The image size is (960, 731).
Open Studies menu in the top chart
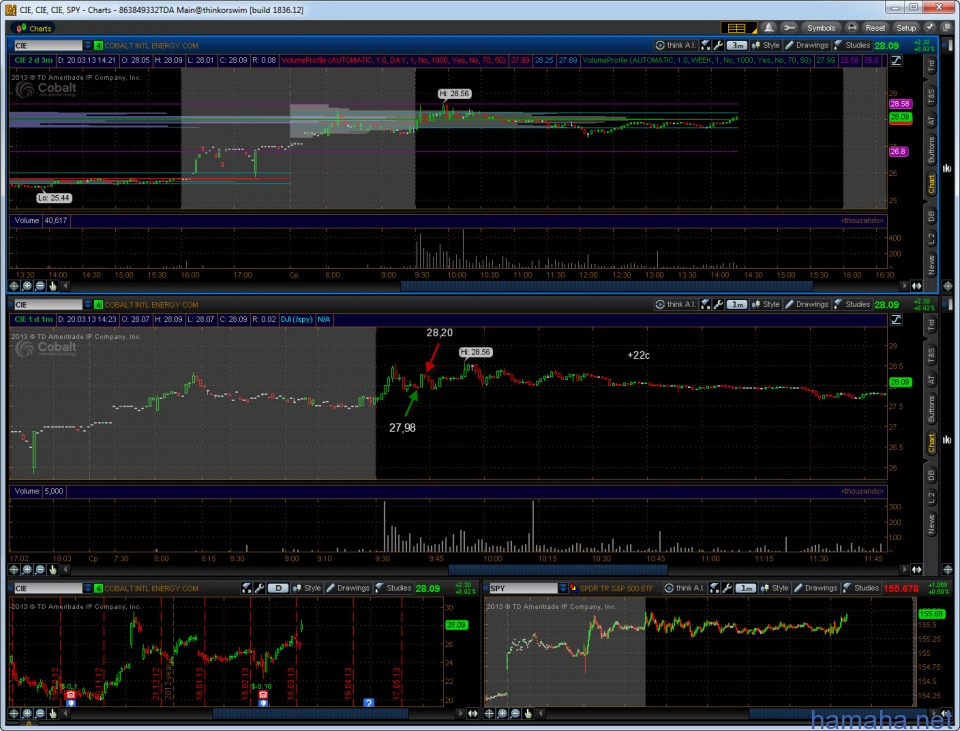click(852, 45)
